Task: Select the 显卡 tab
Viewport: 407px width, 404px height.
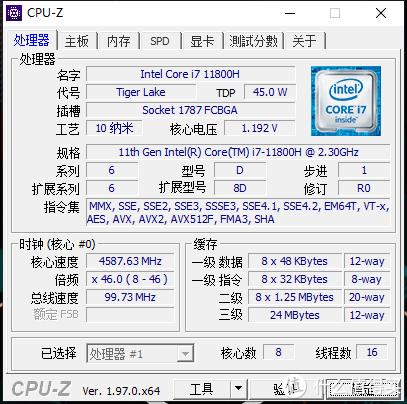Action: click(202, 41)
